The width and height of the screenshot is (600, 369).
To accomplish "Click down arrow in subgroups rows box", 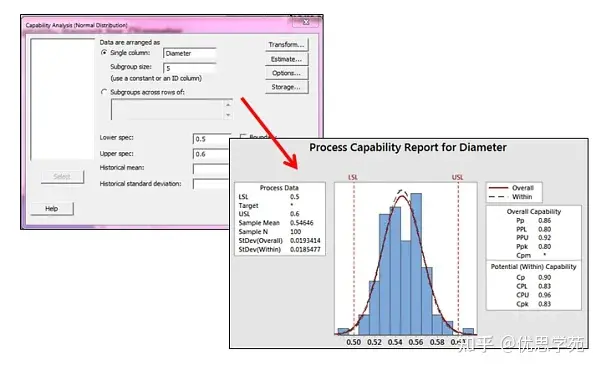I will 228,115.
